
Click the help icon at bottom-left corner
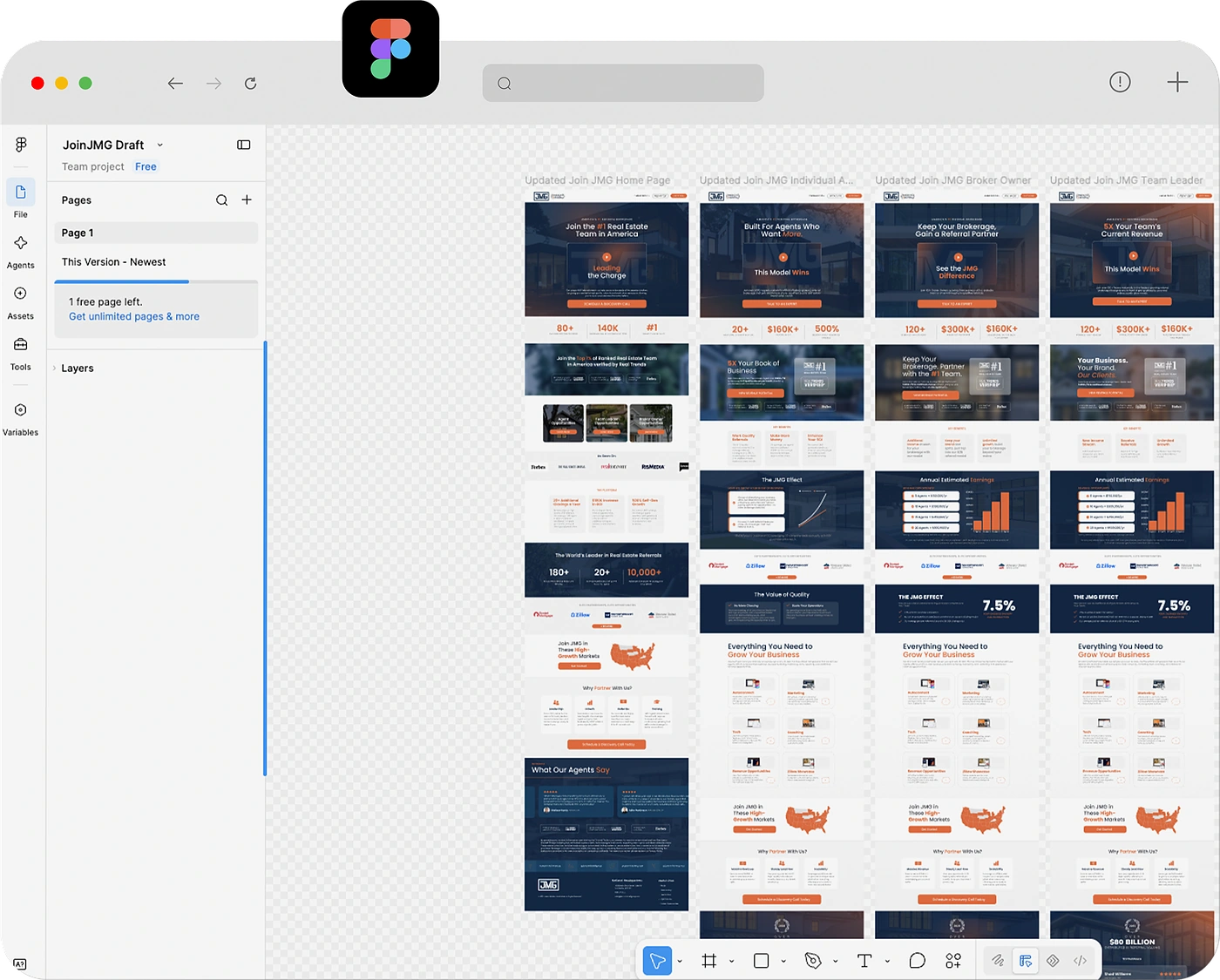(20, 964)
